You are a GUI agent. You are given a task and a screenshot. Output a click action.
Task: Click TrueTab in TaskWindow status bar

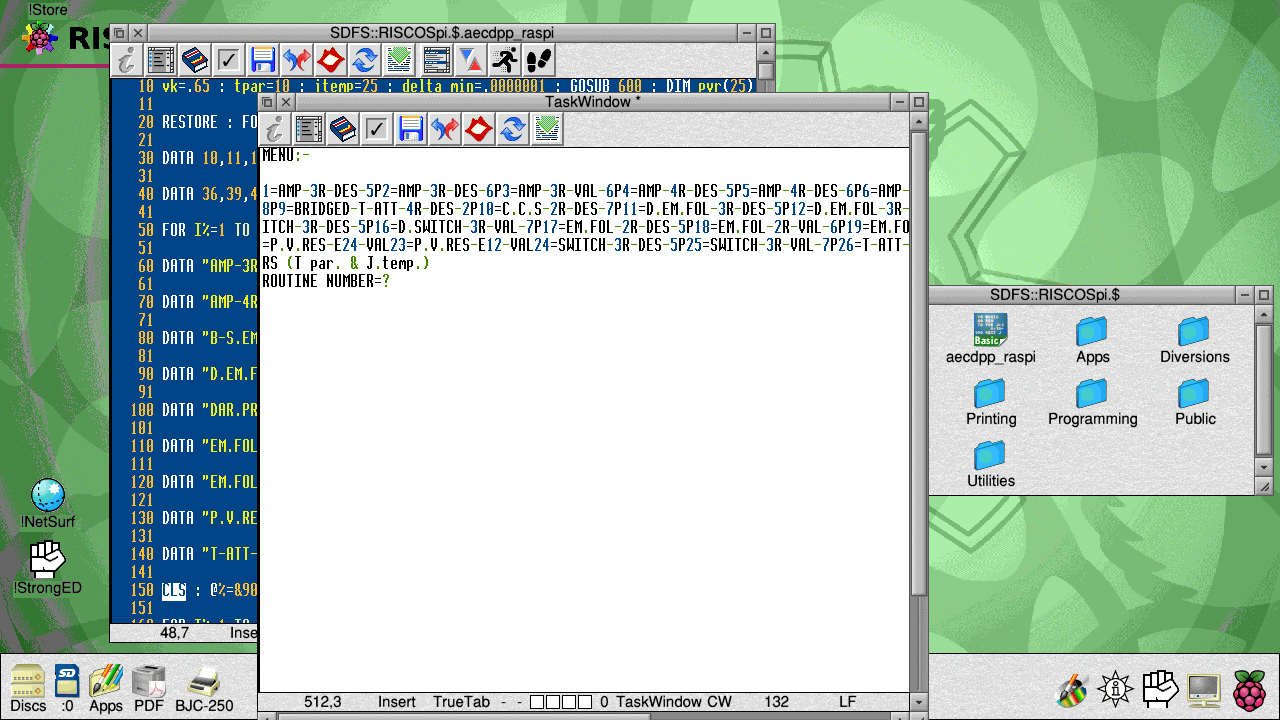(462, 702)
